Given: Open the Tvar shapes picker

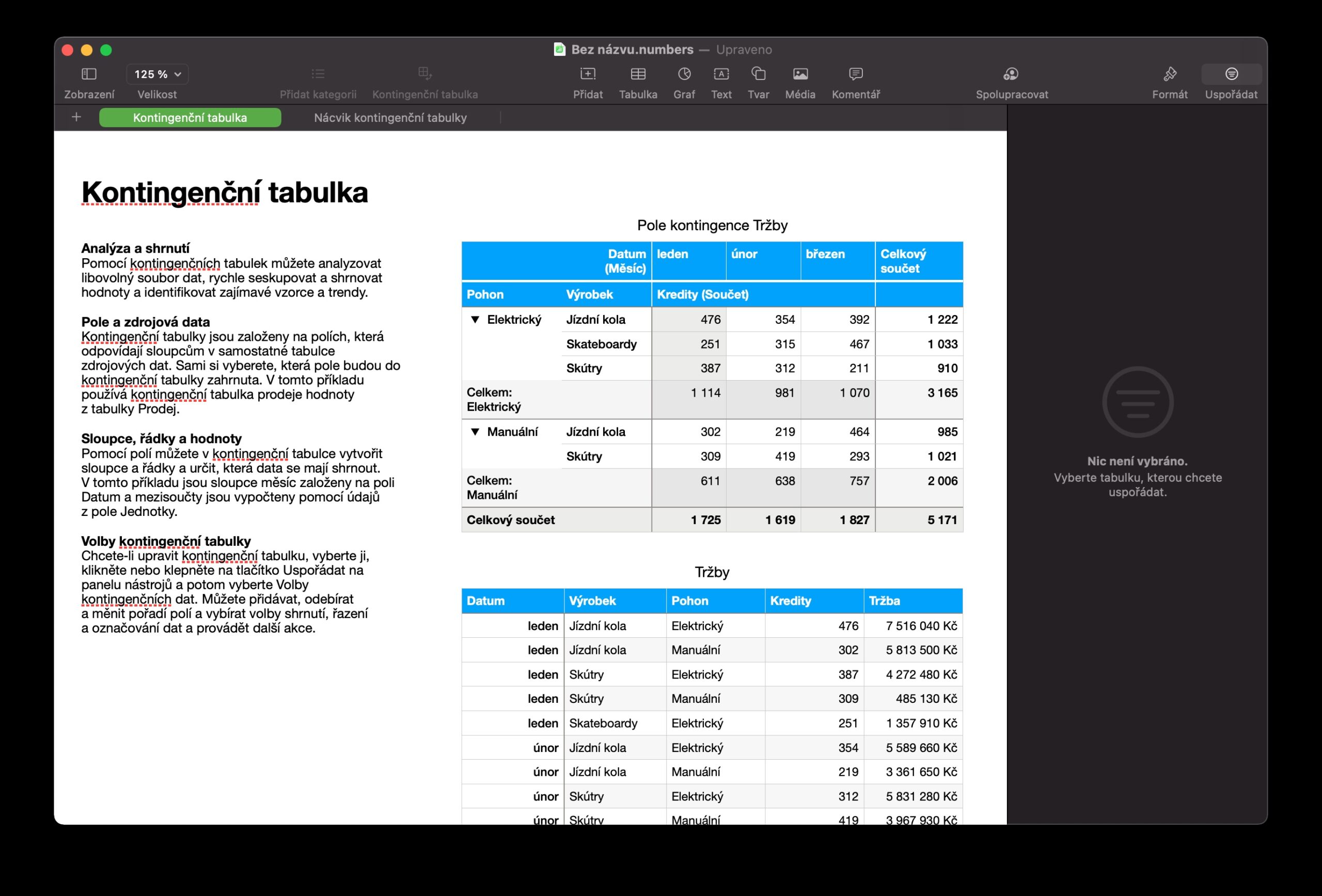Looking at the screenshot, I should [758, 74].
